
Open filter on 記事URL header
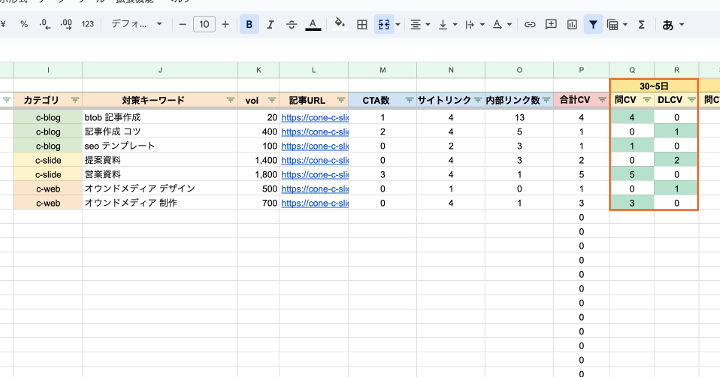pyautogui.click(x=341, y=100)
